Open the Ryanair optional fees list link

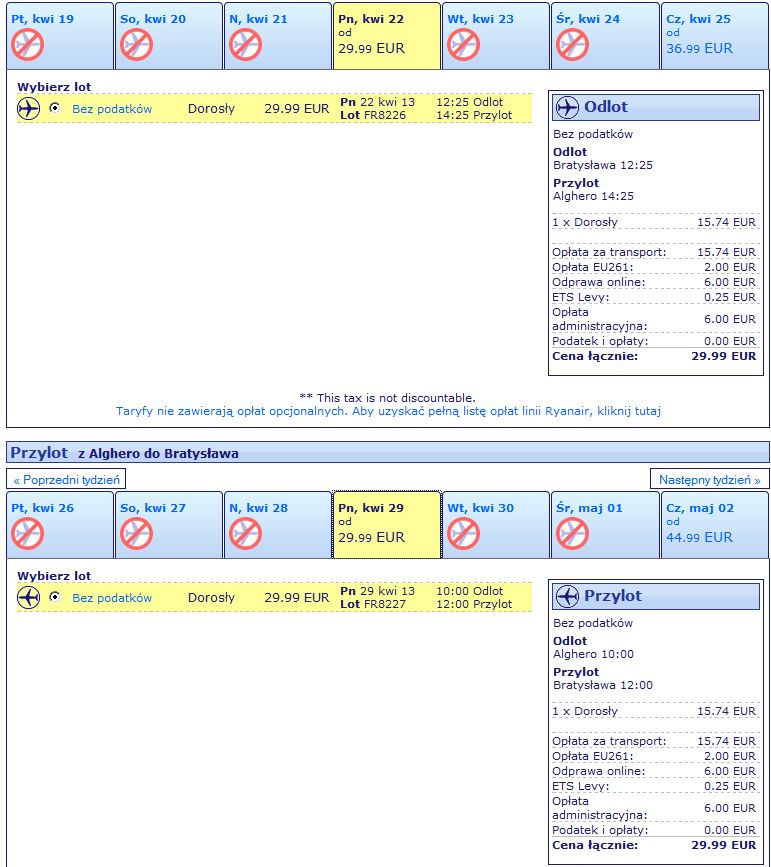(388, 411)
